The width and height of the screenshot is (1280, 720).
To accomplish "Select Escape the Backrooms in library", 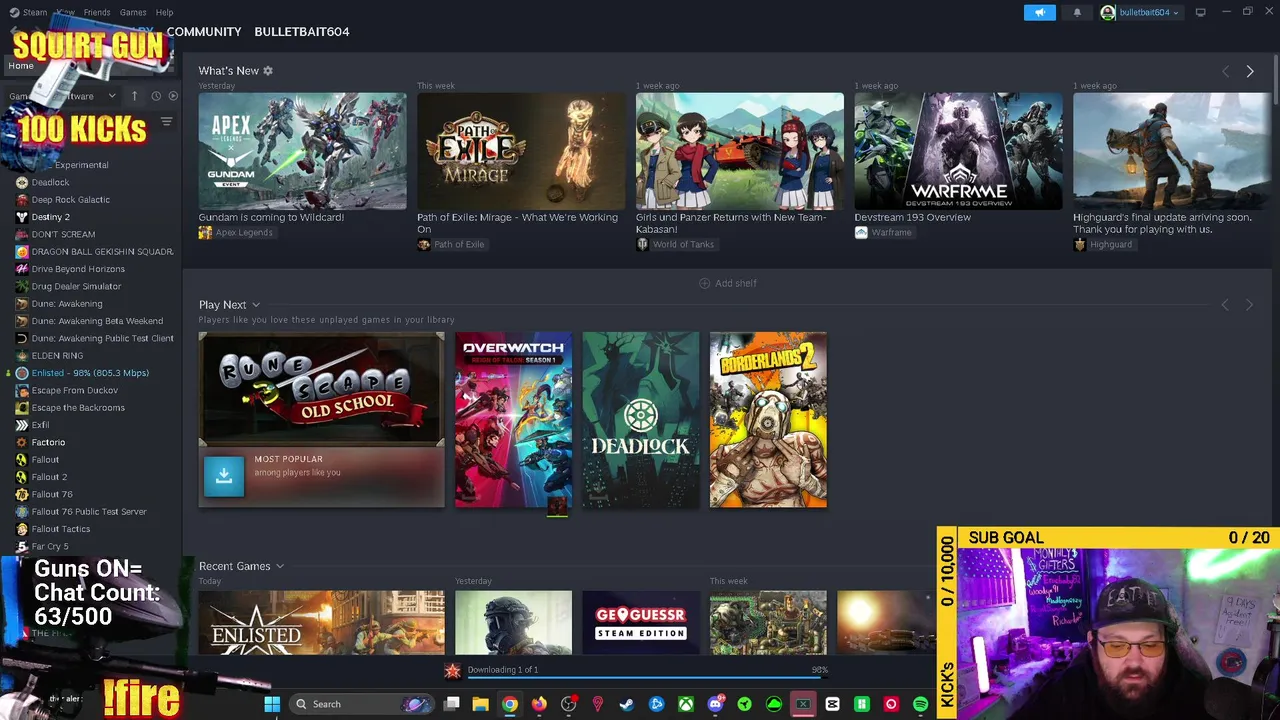I will (78, 408).
